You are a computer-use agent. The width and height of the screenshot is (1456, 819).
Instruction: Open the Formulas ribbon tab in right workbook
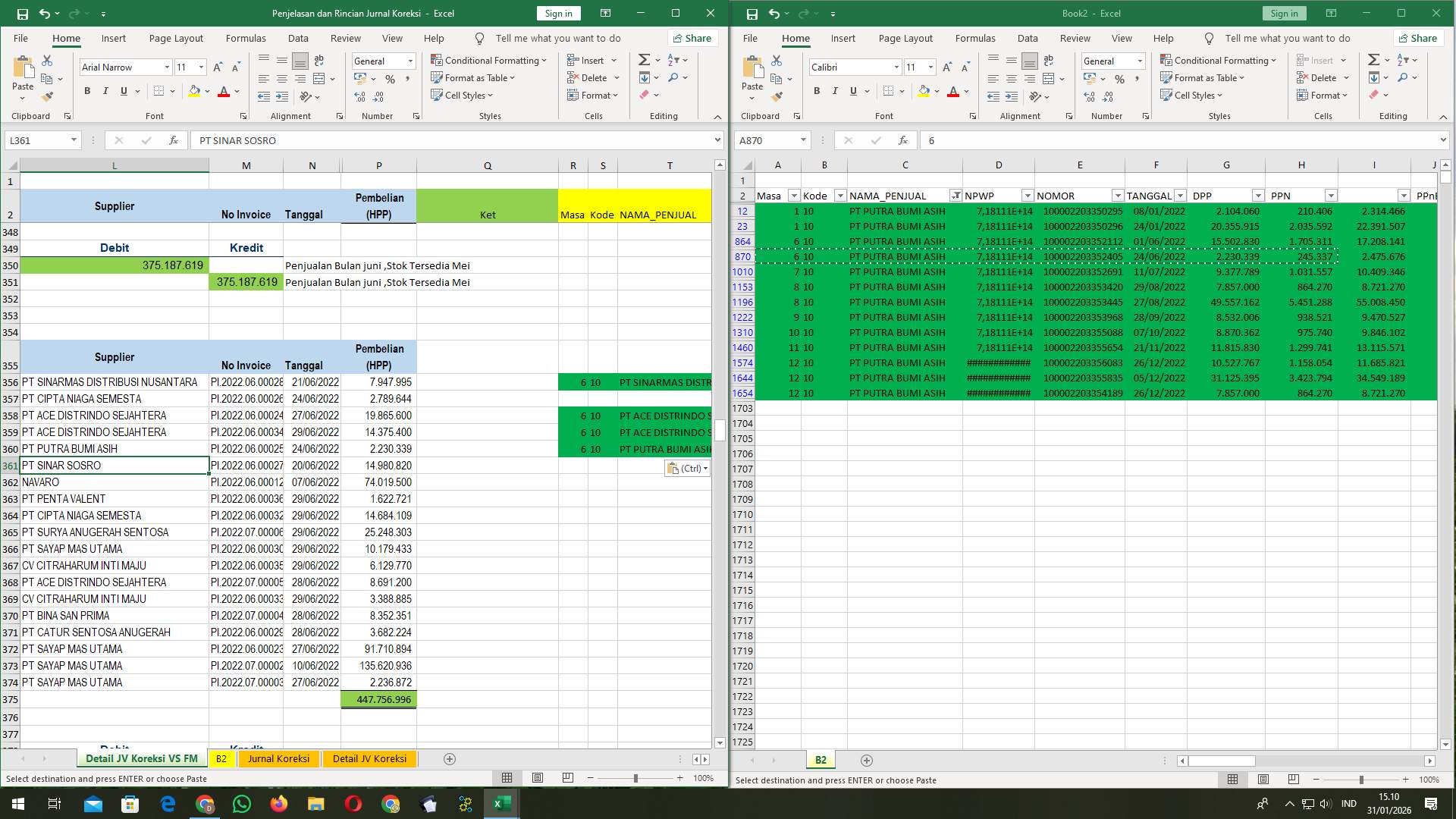click(x=975, y=38)
